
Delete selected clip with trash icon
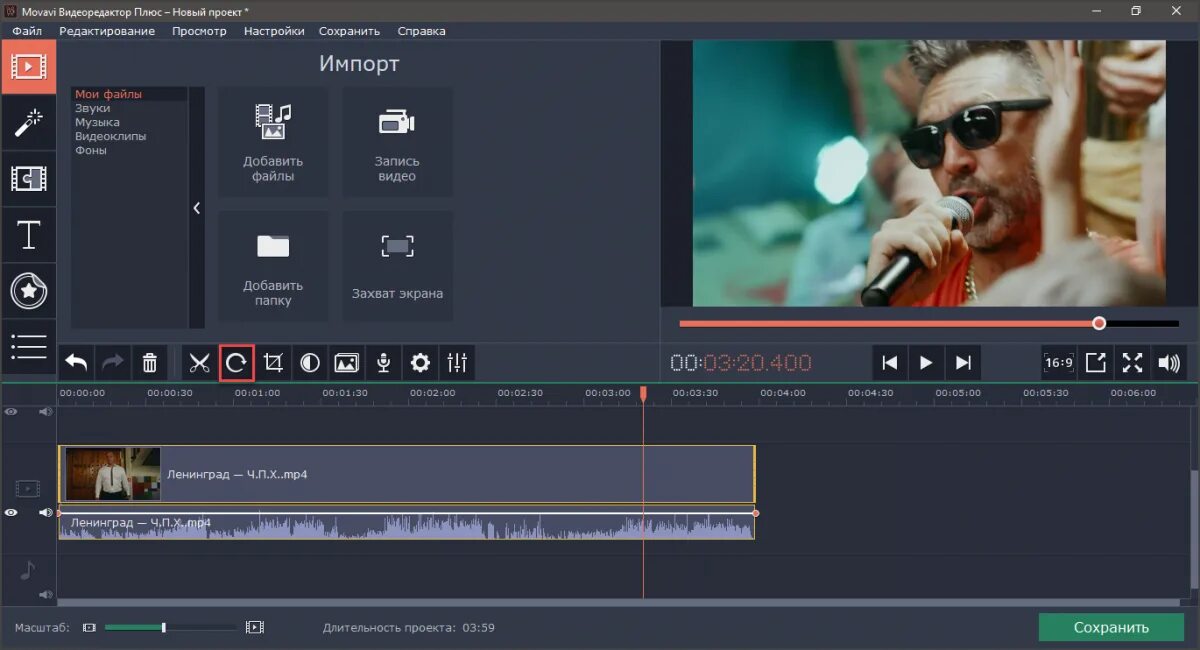[x=150, y=362]
